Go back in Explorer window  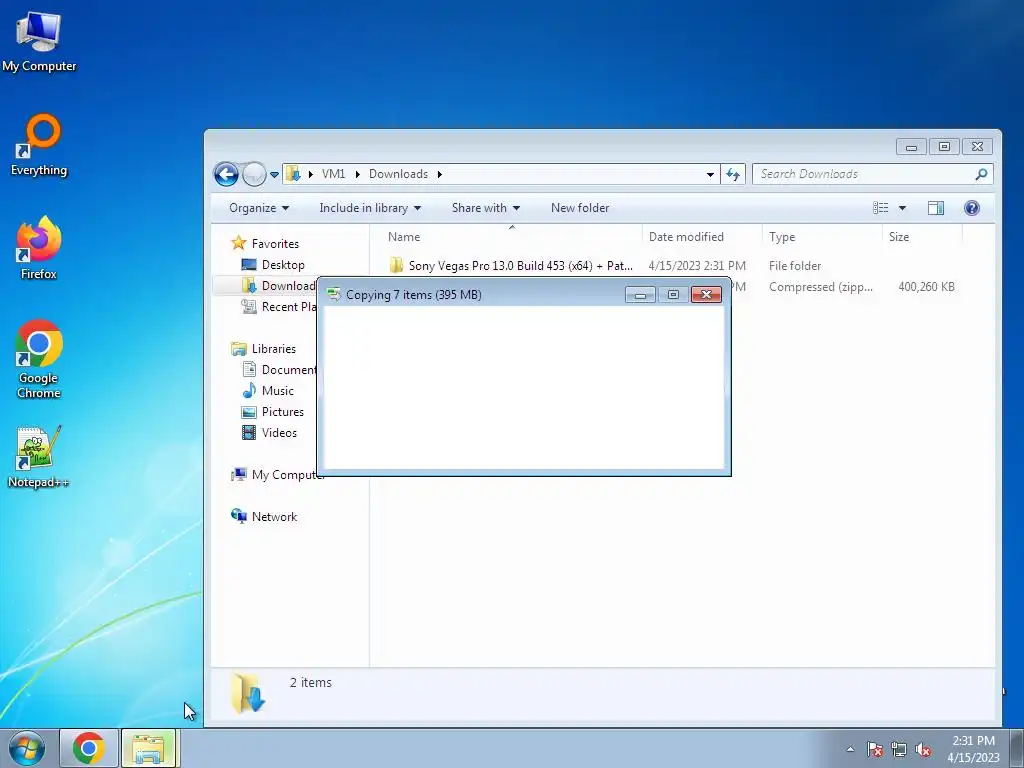[227, 174]
